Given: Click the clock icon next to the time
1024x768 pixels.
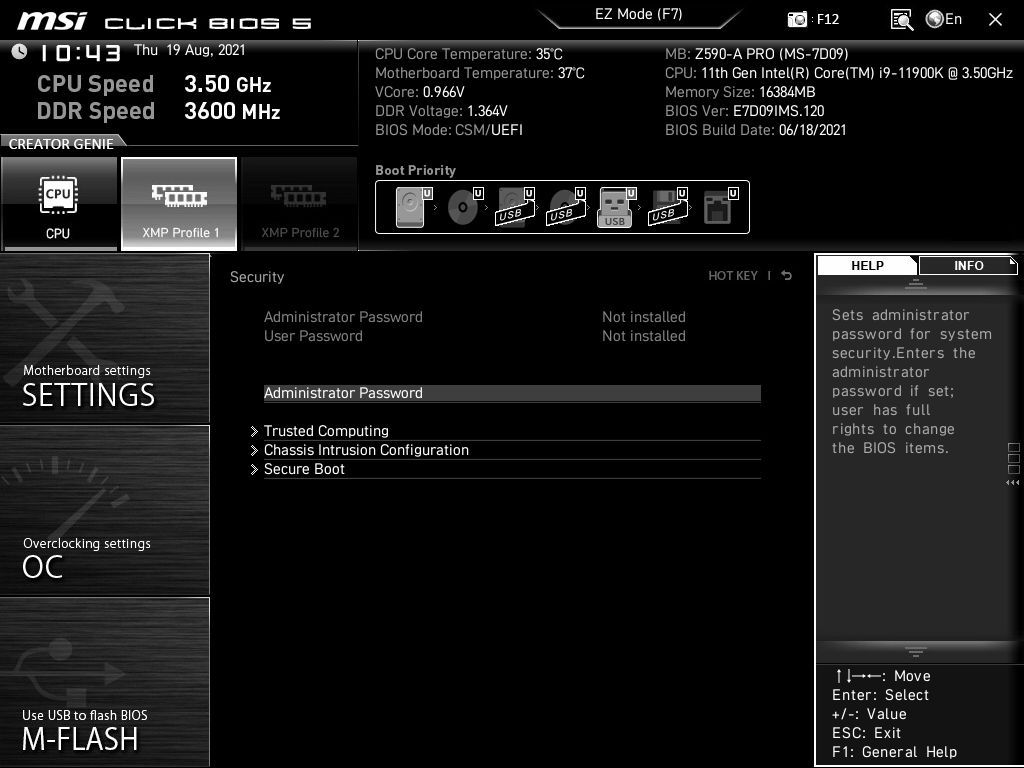Looking at the screenshot, I should coord(20,51).
